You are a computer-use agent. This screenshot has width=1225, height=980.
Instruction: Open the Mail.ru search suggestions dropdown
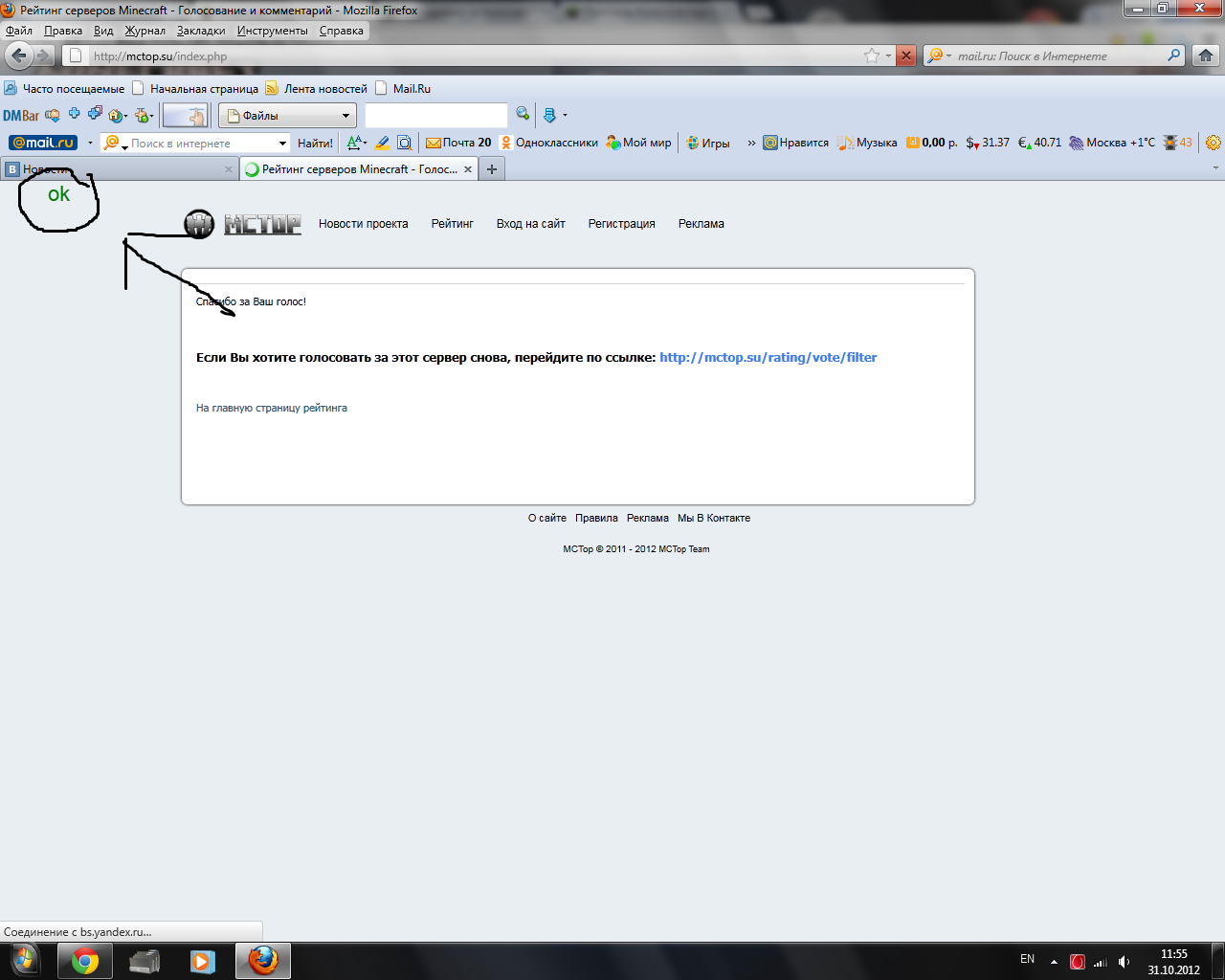pos(282,144)
